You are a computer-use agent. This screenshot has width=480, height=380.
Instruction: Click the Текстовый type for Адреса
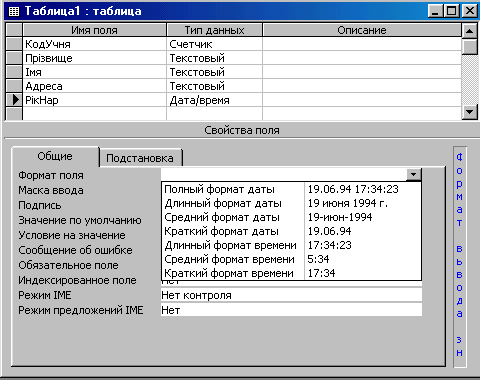[215, 86]
